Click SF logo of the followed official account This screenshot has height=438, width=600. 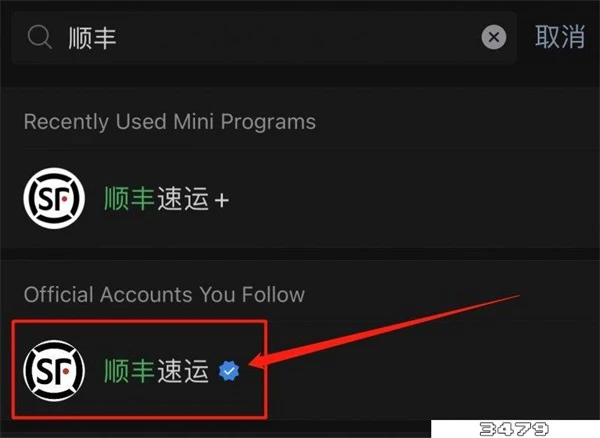click(54, 371)
